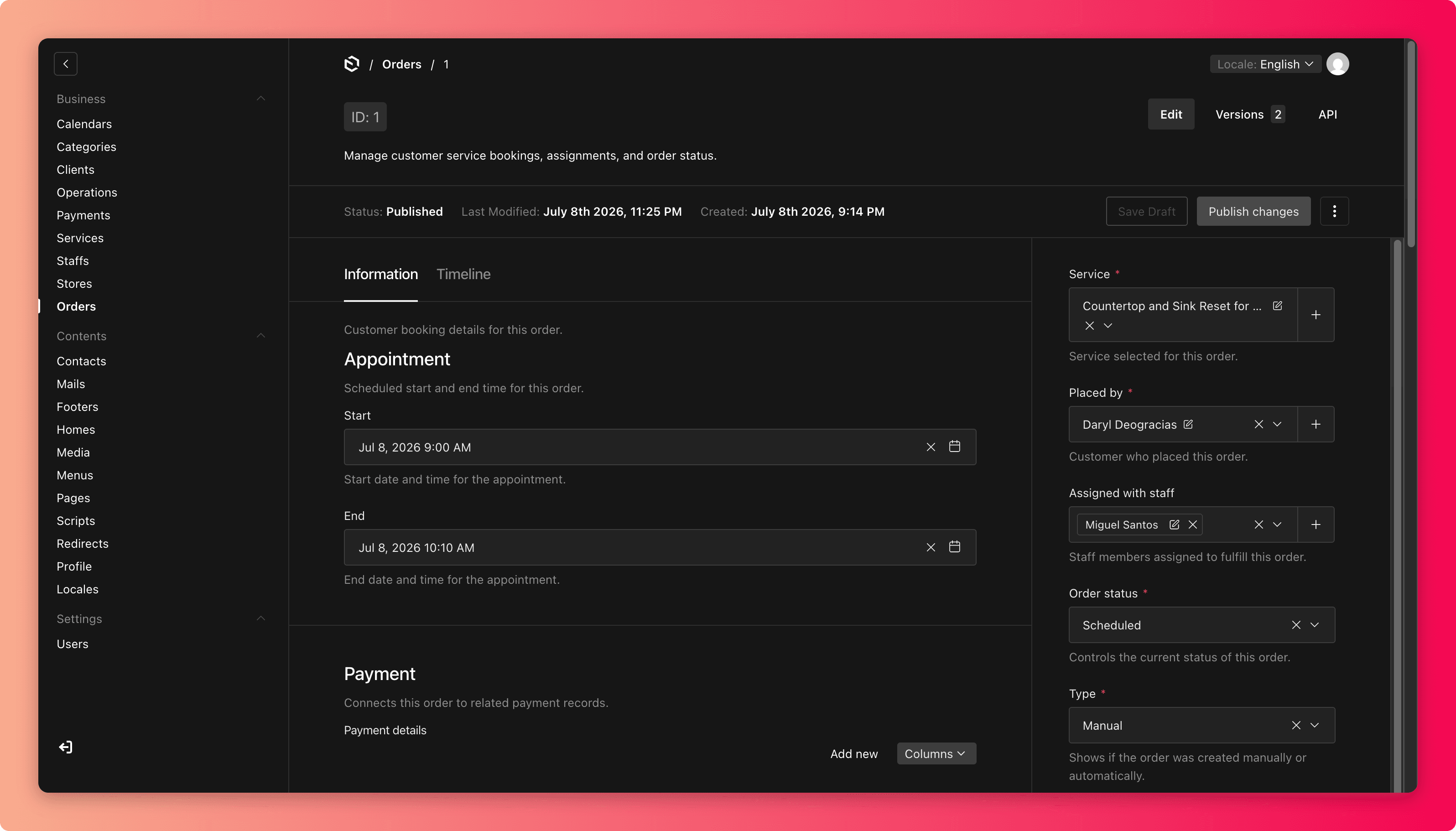Open calendar picker for End field

point(954,547)
